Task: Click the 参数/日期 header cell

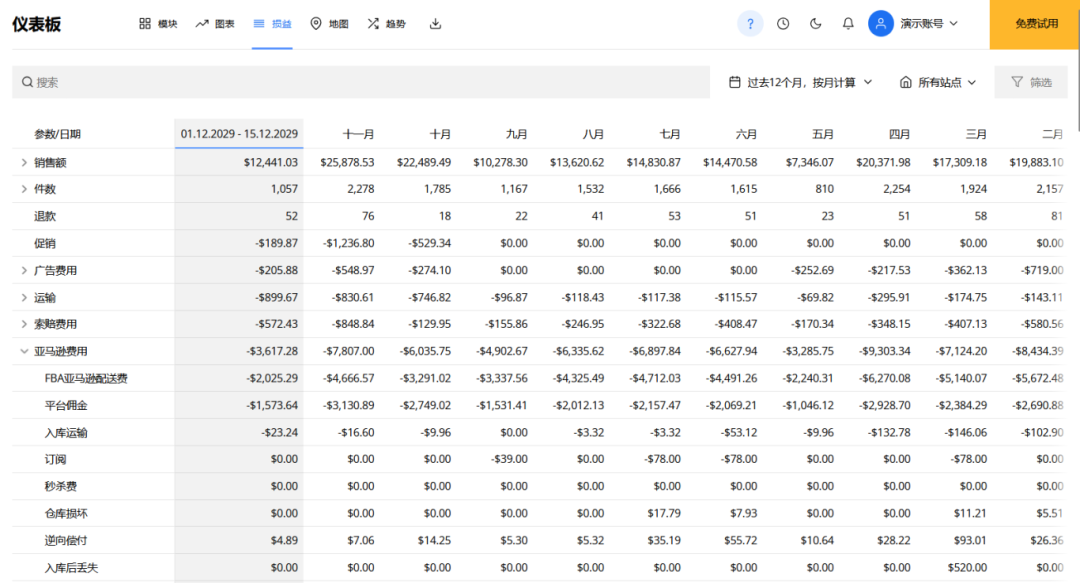Action: tap(58, 134)
